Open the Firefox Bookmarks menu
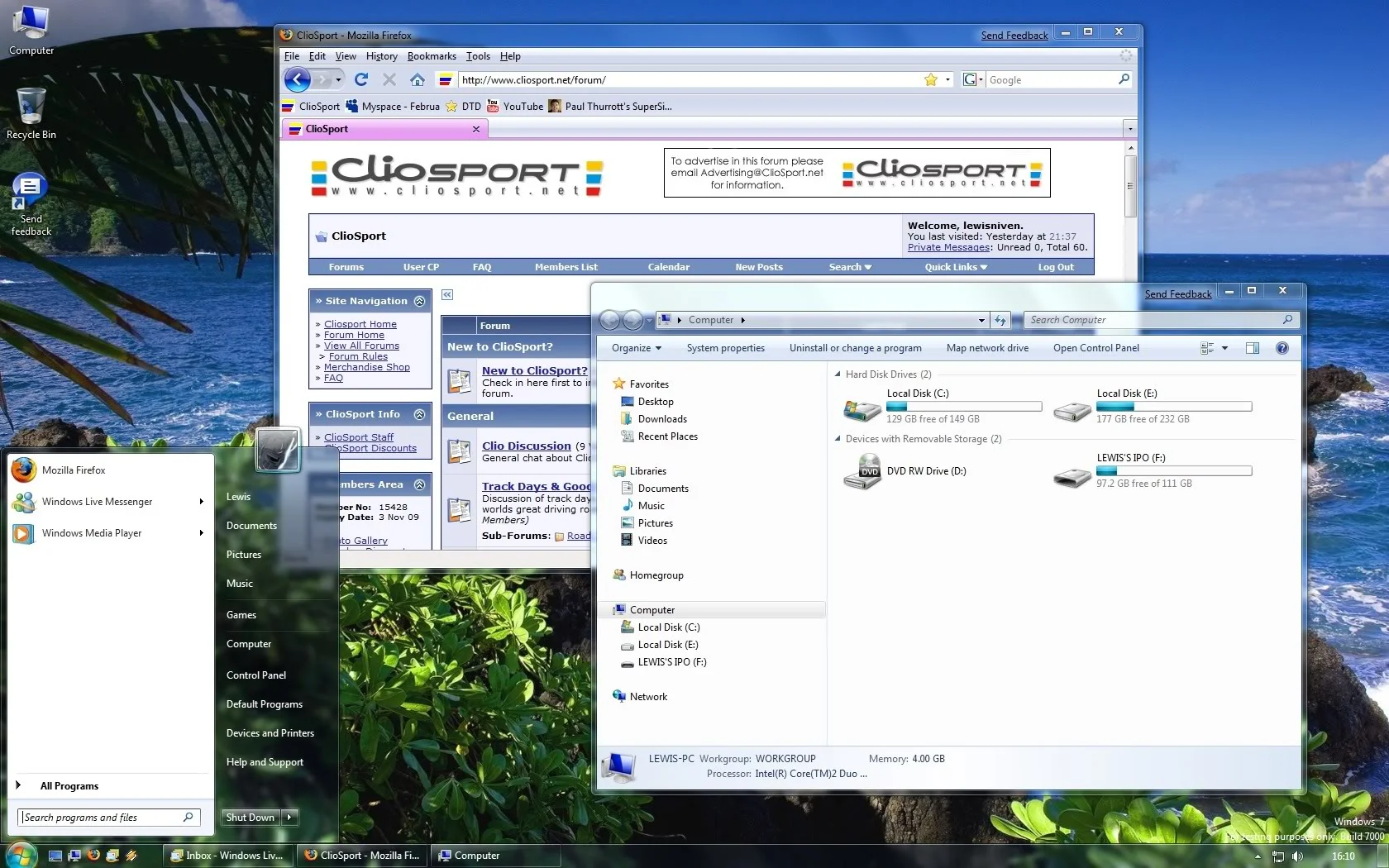 coord(432,56)
